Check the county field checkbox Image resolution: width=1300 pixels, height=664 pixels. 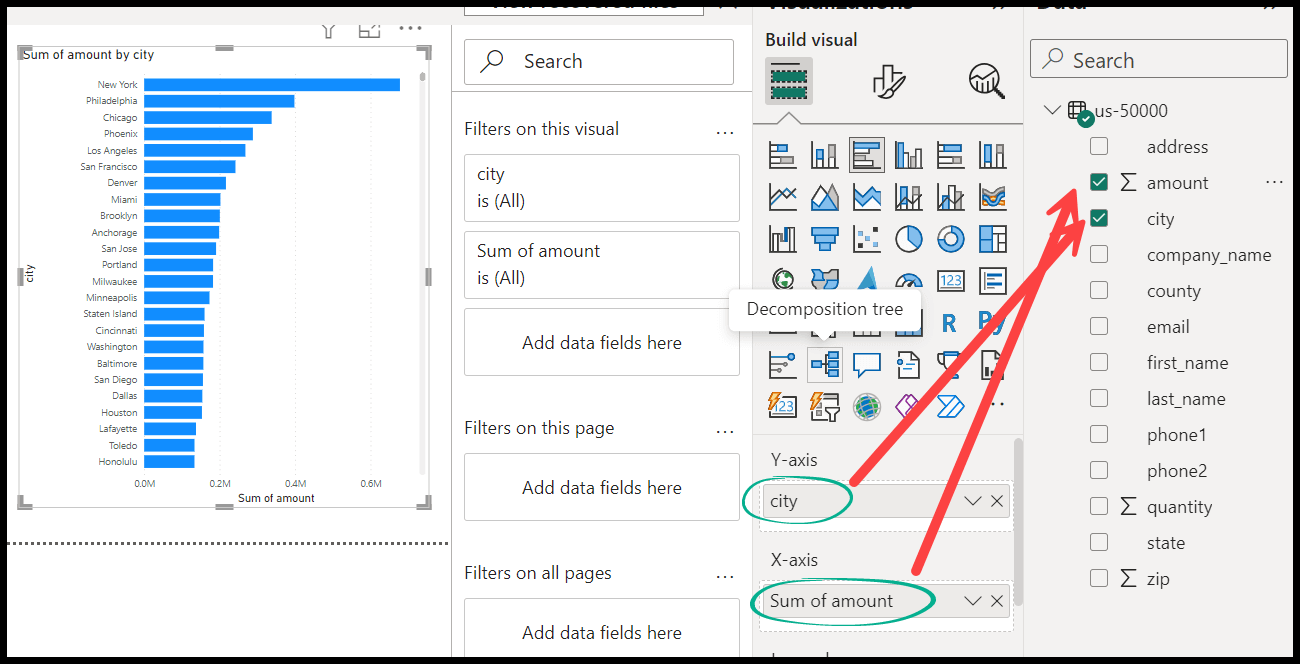click(x=1099, y=290)
